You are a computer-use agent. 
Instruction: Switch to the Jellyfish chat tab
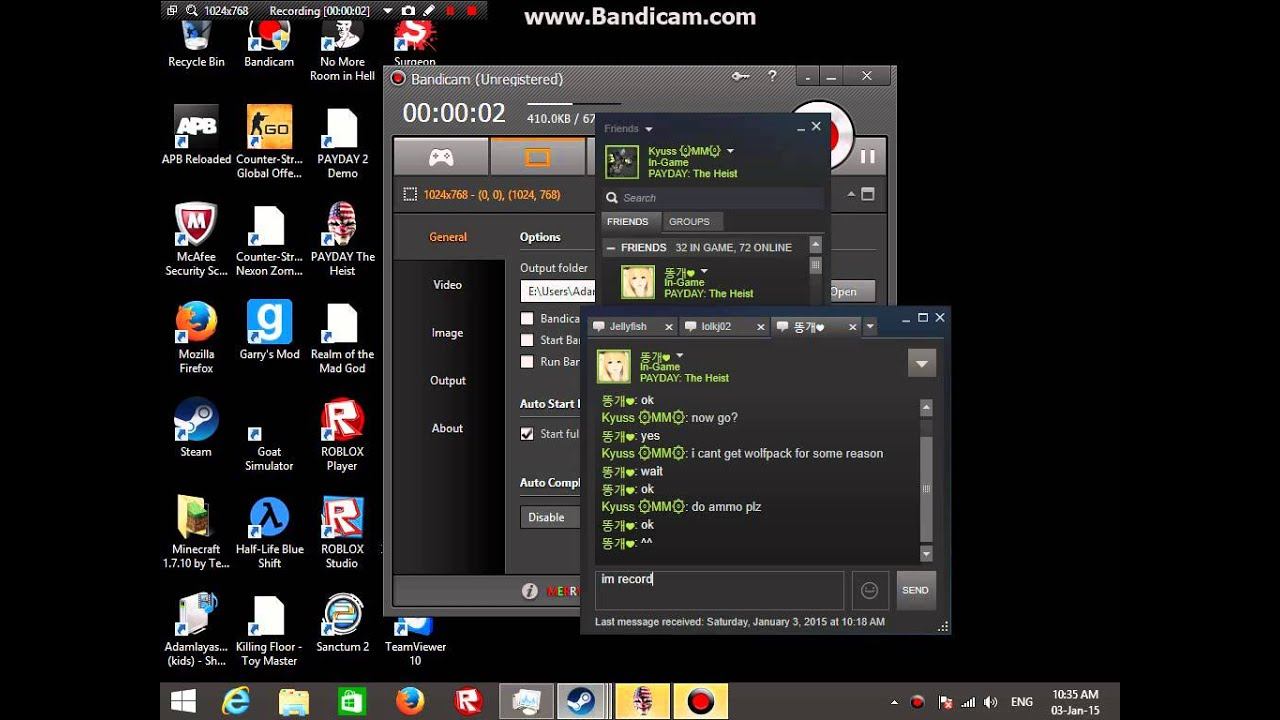(628, 327)
